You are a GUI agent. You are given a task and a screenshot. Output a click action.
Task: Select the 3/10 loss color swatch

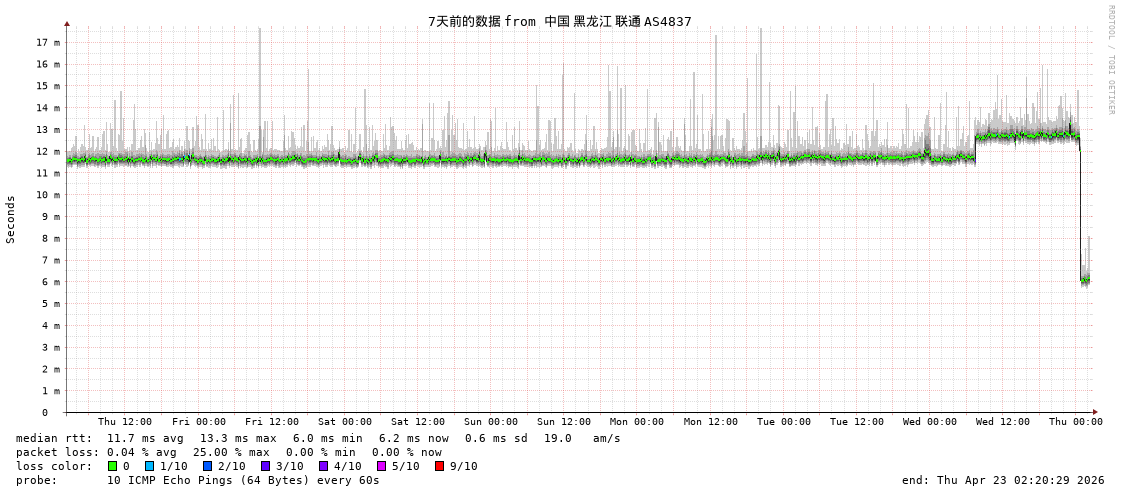(x=265, y=466)
